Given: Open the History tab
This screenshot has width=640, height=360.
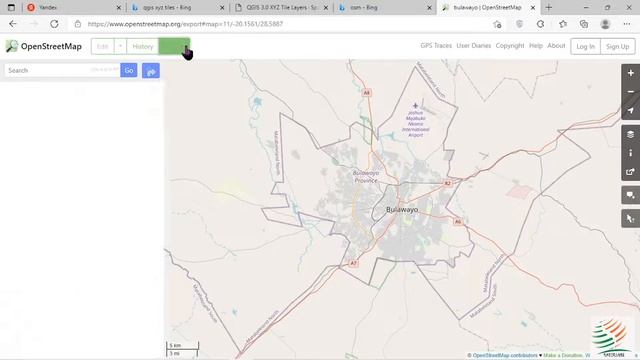Looking at the screenshot, I should (x=143, y=47).
